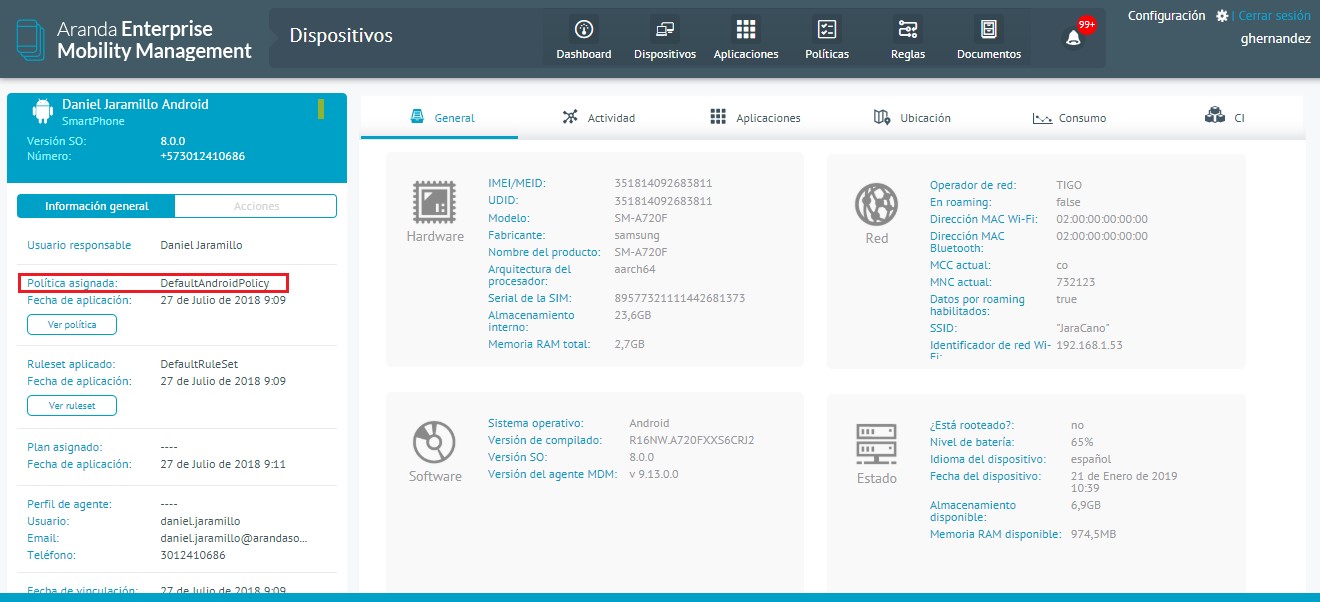The height and width of the screenshot is (602, 1320).
Task: Switch to the Consumo tab
Action: [x=1069, y=118]
